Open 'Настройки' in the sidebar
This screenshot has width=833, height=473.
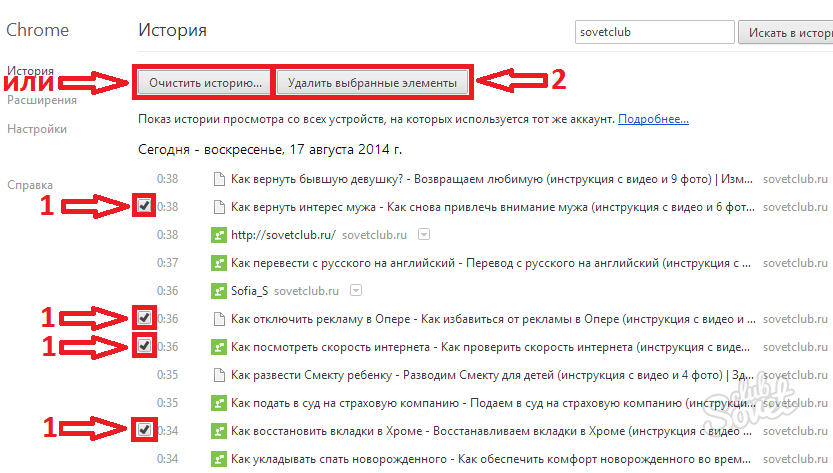pyautogui.click(x=37, y=129)
